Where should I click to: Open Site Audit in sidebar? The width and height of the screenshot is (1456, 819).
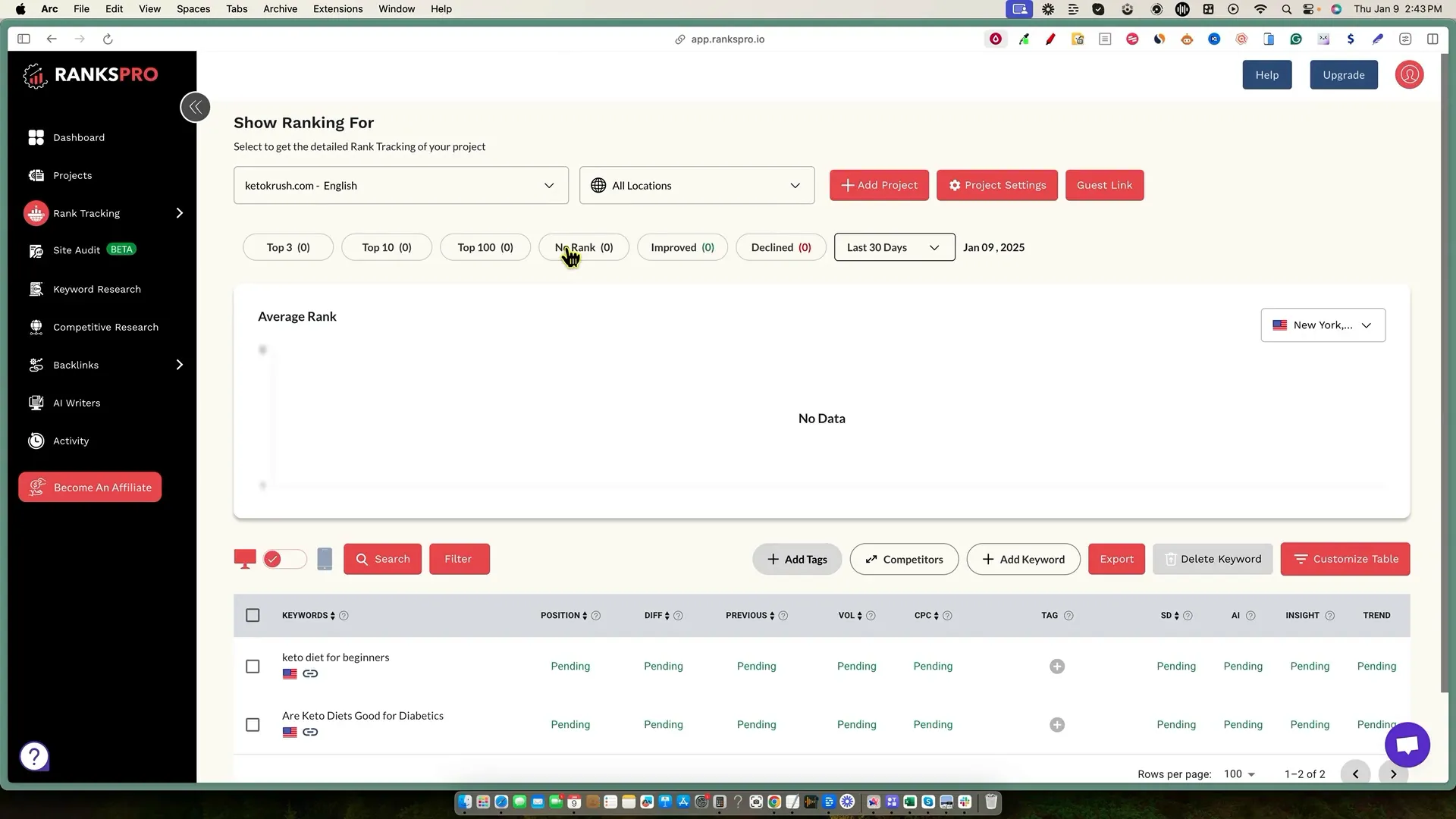pos(77,250)
